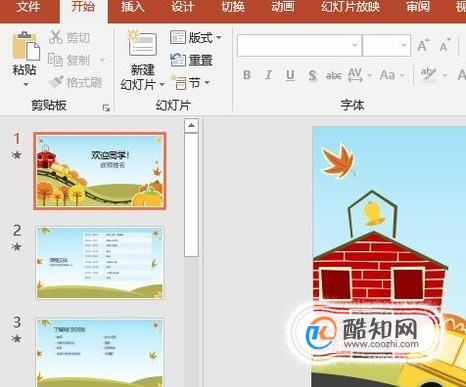The image size is (466, 387).
Task: Switch to the Insert tab
Action: point(133,7)
